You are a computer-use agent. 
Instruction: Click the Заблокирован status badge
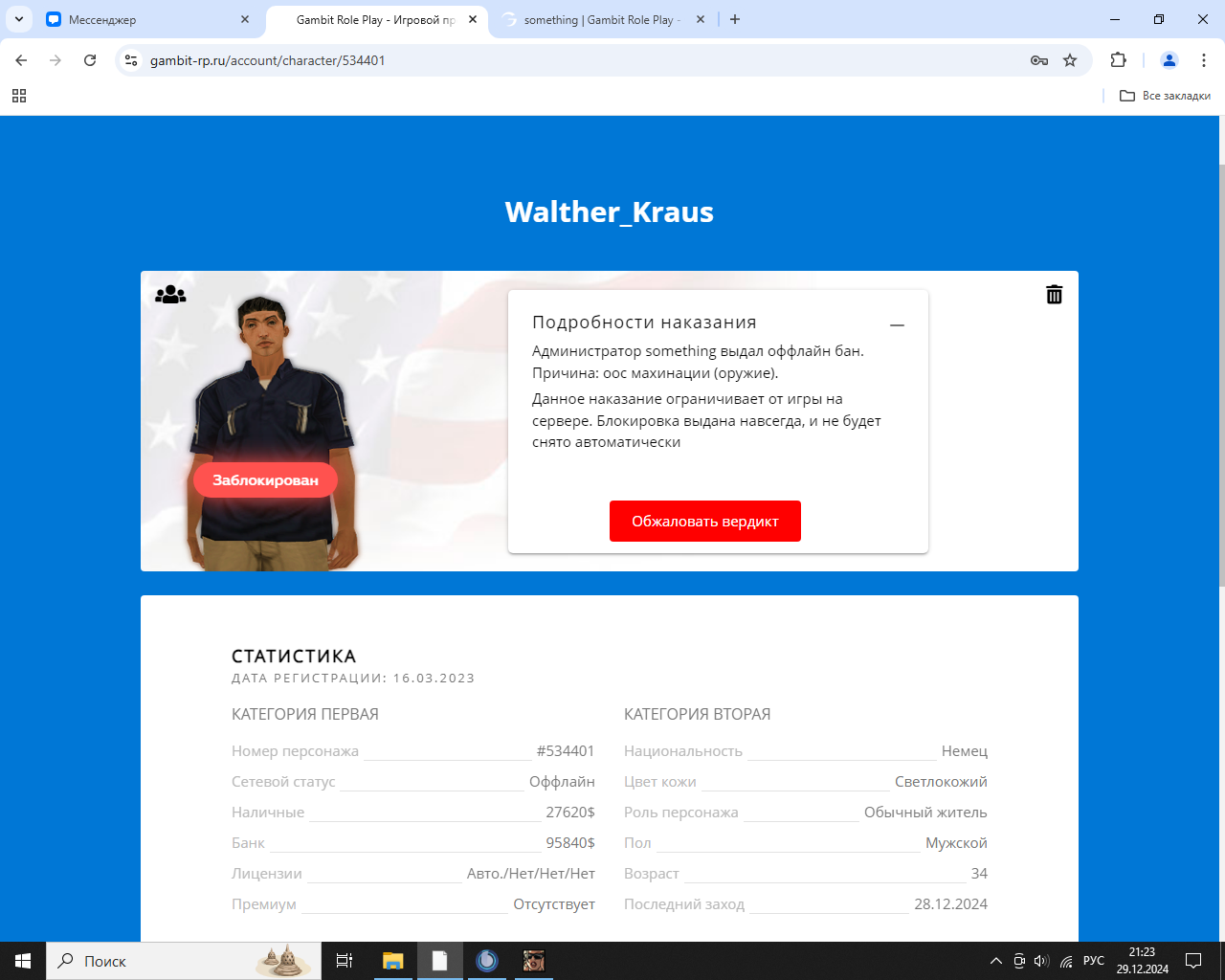pos(265,480)
